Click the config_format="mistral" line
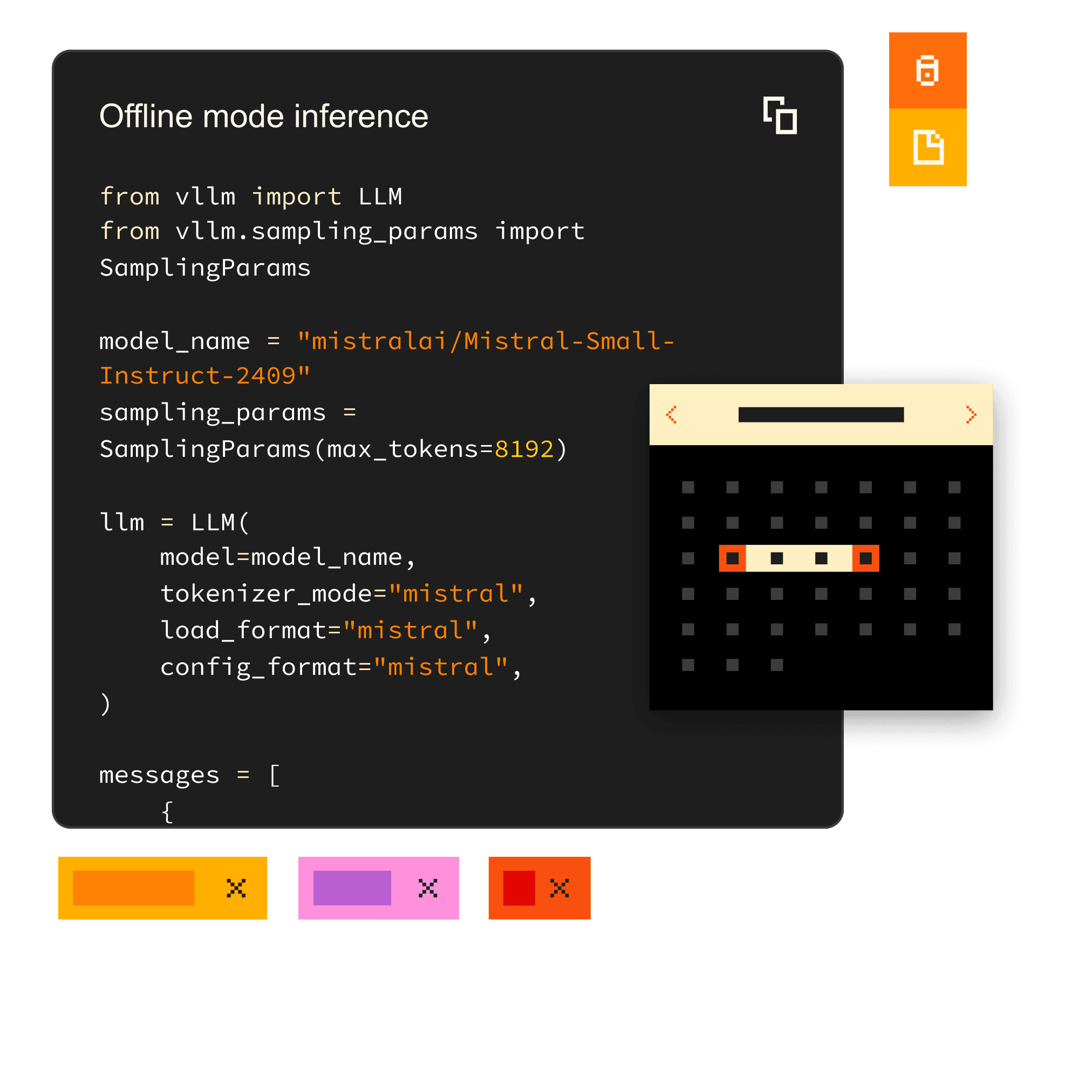Screen dimensions: 1092x1092 click(x=341, y=667)
